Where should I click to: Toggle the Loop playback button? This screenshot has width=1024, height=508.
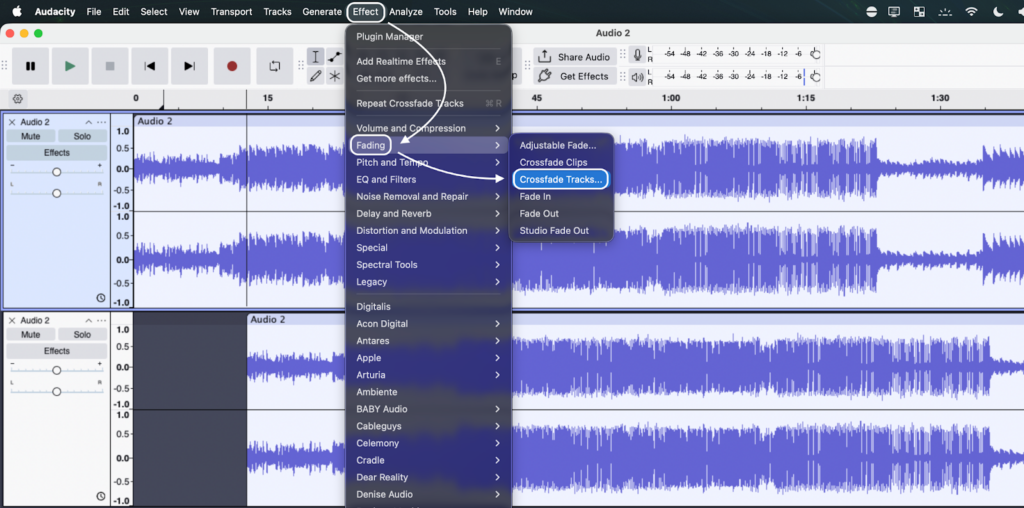click(x=274, y=66)
